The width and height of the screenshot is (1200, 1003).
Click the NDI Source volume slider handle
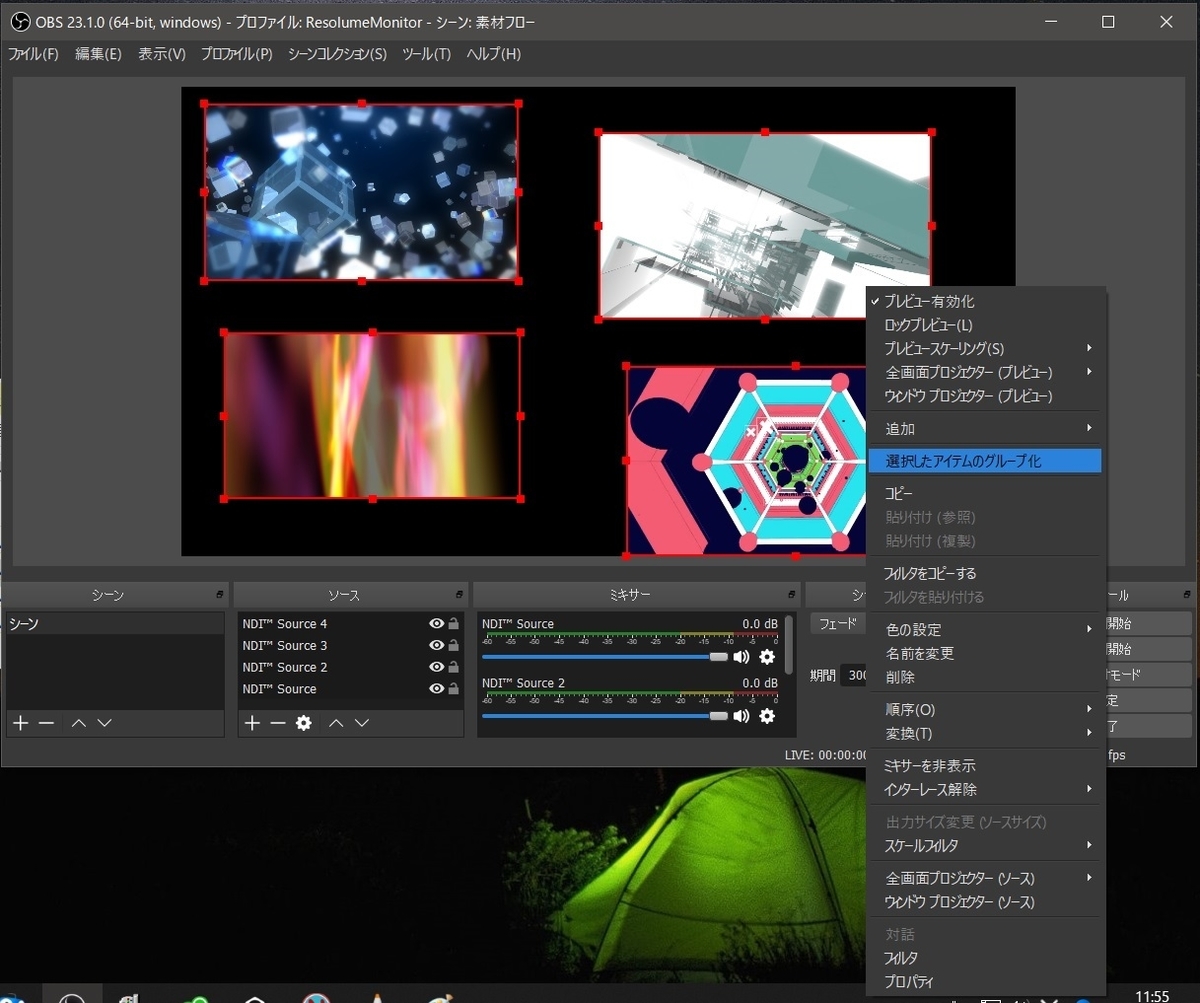pos(718,657)
